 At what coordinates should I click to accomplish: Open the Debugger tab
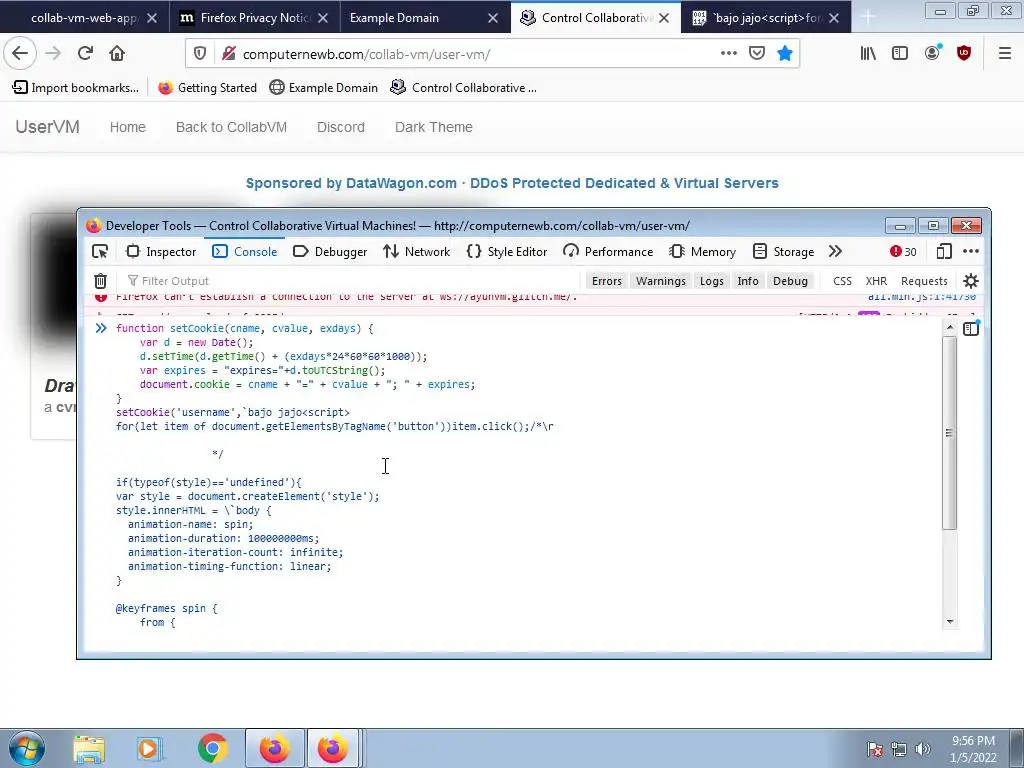(x=330, y=251)
